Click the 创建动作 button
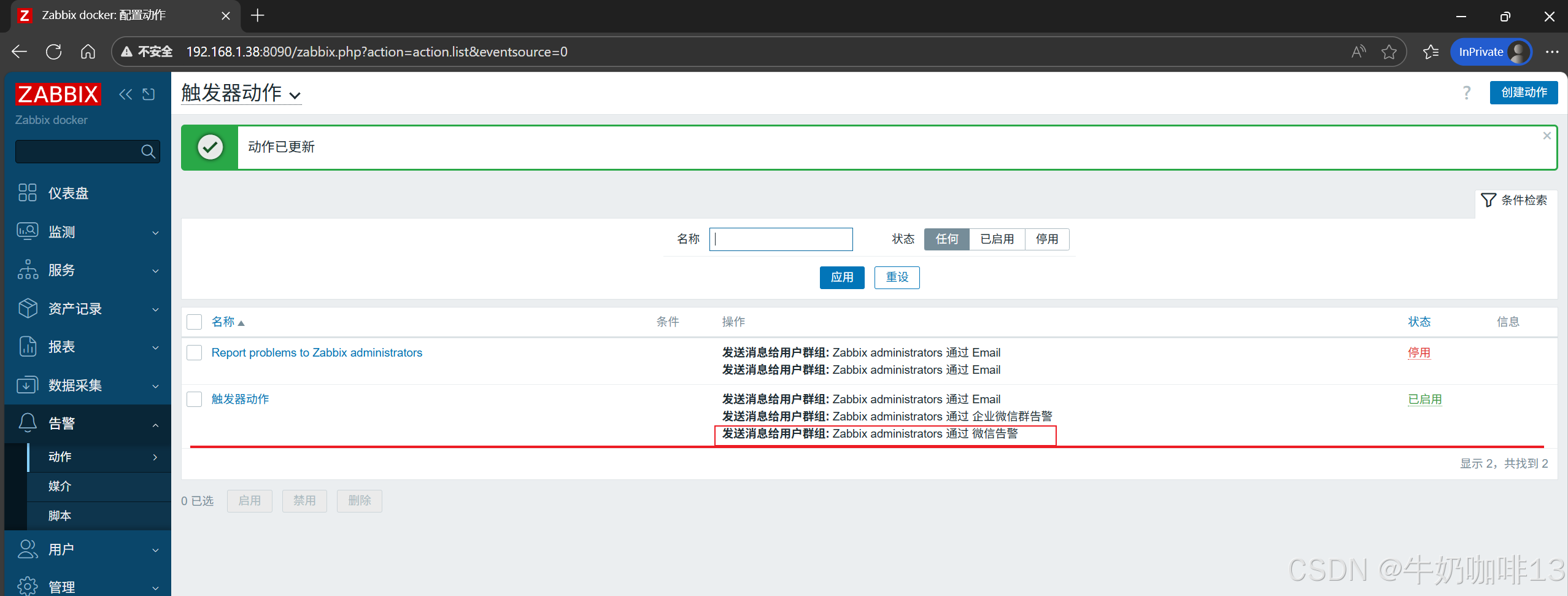Screen dimensions: 1568x596 pos(1524,93)
